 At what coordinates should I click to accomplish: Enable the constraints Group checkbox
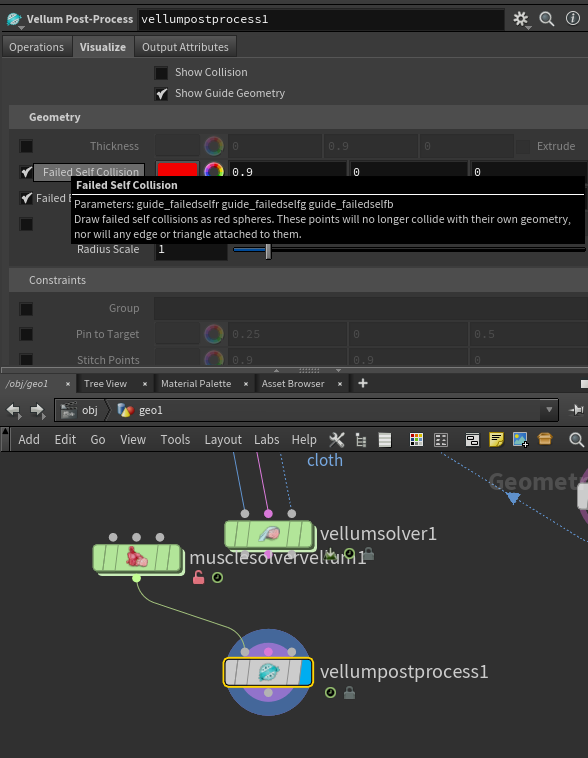pyautogui.click(x=26, y=308)
